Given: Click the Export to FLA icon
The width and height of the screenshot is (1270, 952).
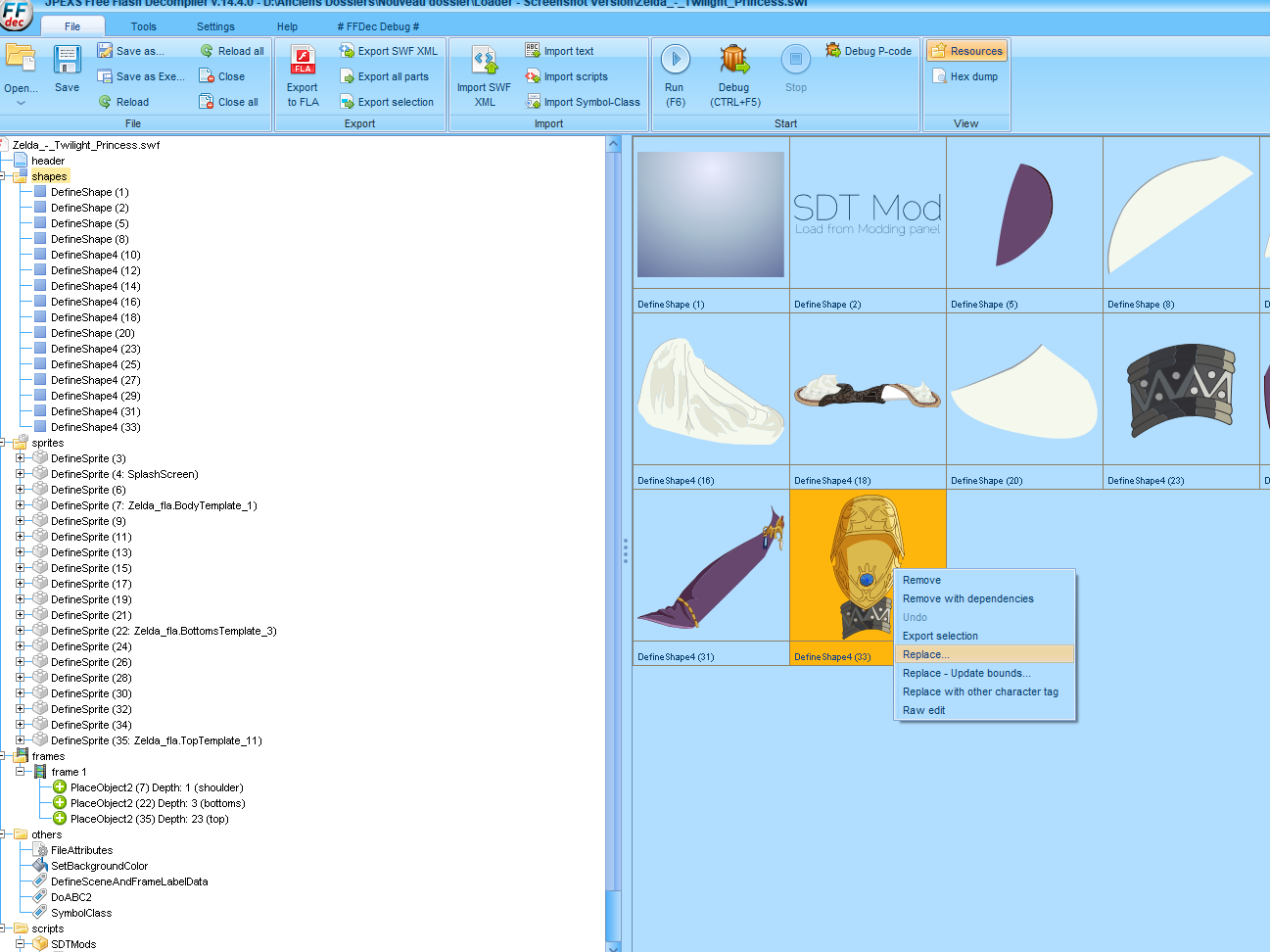Looking at the screenshot, I should tap(303, 61).
